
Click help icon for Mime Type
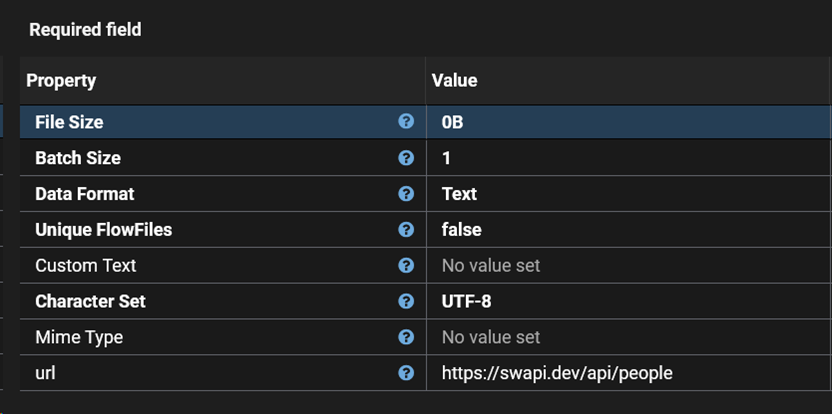coord(406,337)
